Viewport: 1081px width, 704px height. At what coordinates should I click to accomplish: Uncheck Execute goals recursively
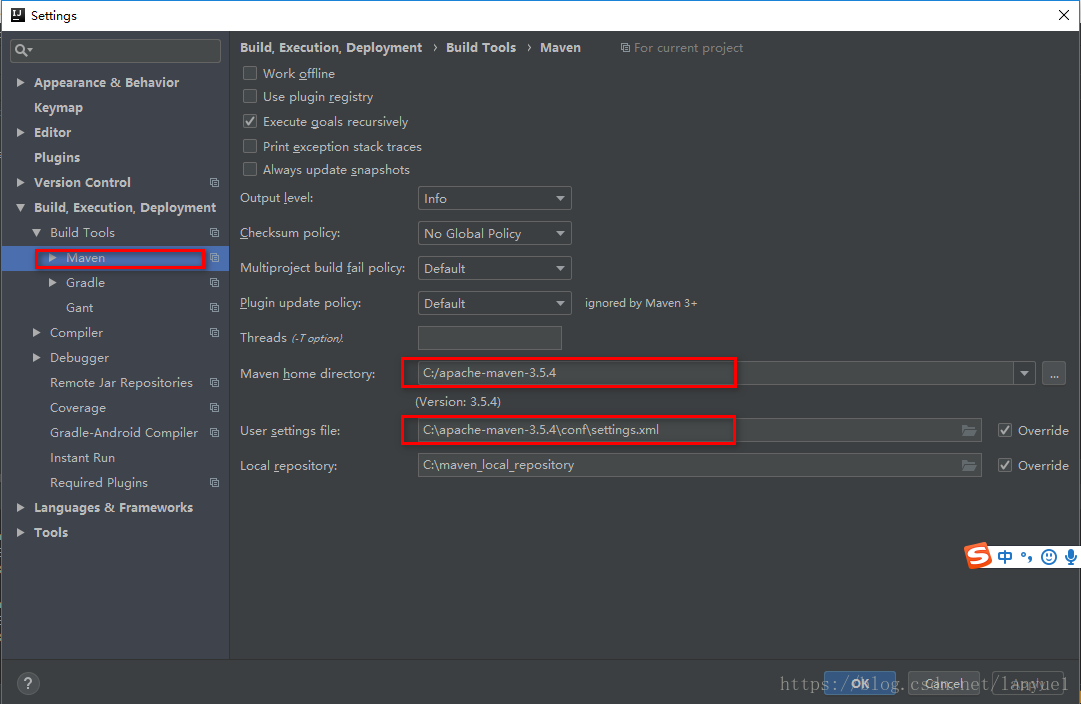pos(250,121)
